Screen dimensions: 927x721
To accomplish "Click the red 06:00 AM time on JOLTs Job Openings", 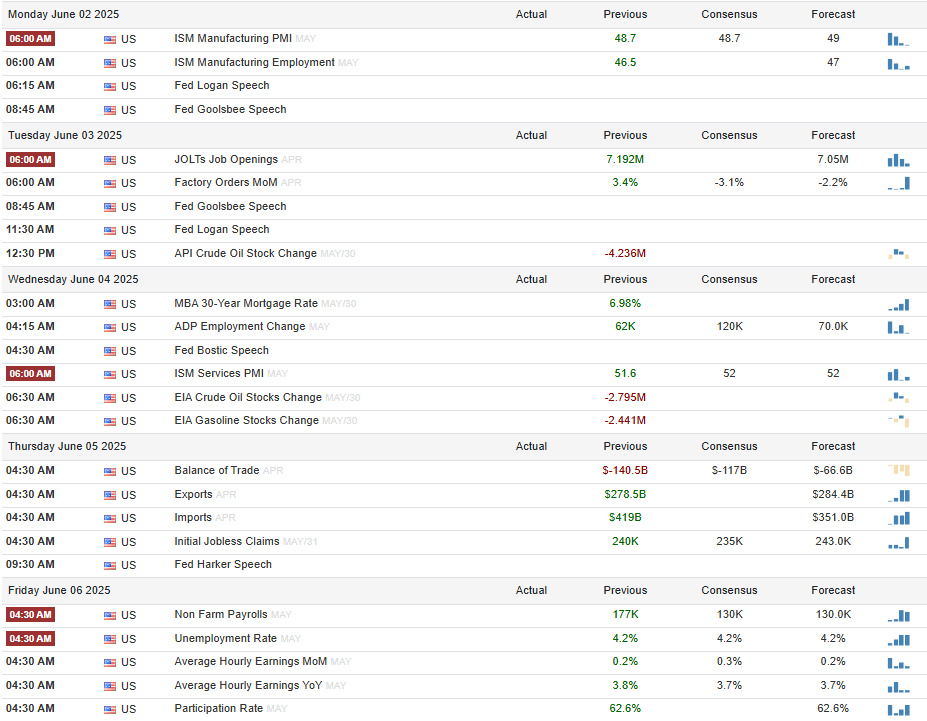I will (30, 160).
